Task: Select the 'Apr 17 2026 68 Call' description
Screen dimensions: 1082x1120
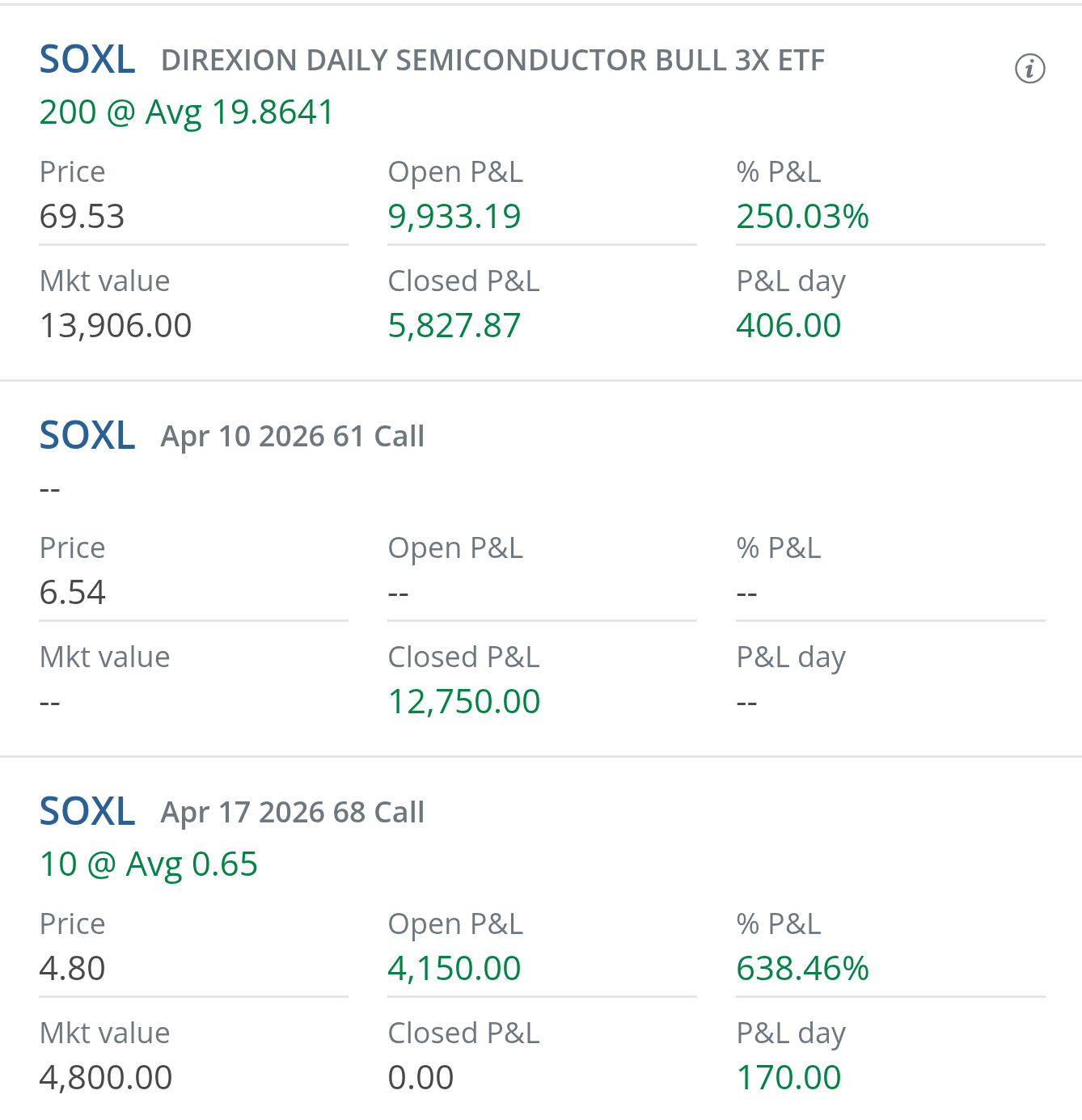Action: (293, 813)
